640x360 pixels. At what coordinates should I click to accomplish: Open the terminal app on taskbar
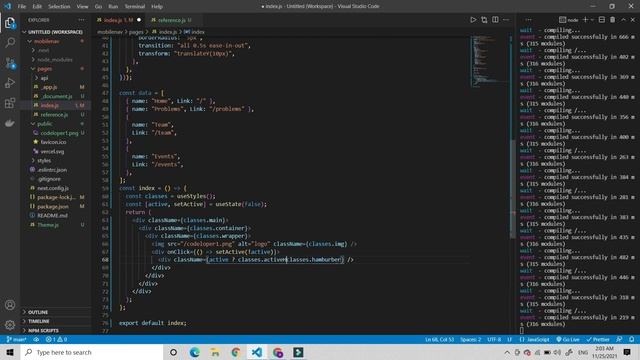click(298, 352)
